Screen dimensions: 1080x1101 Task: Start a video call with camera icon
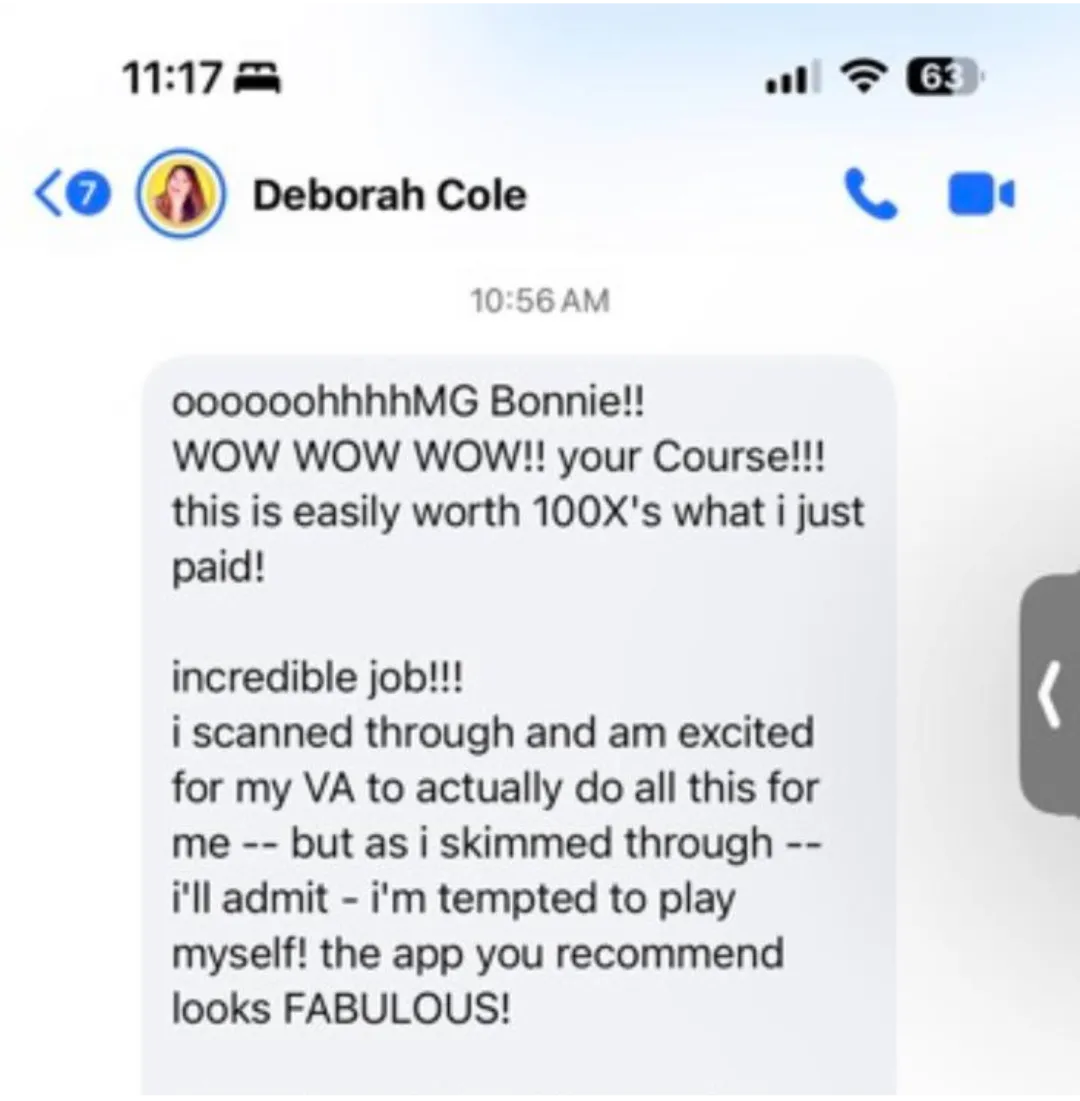tap(981, 194)
